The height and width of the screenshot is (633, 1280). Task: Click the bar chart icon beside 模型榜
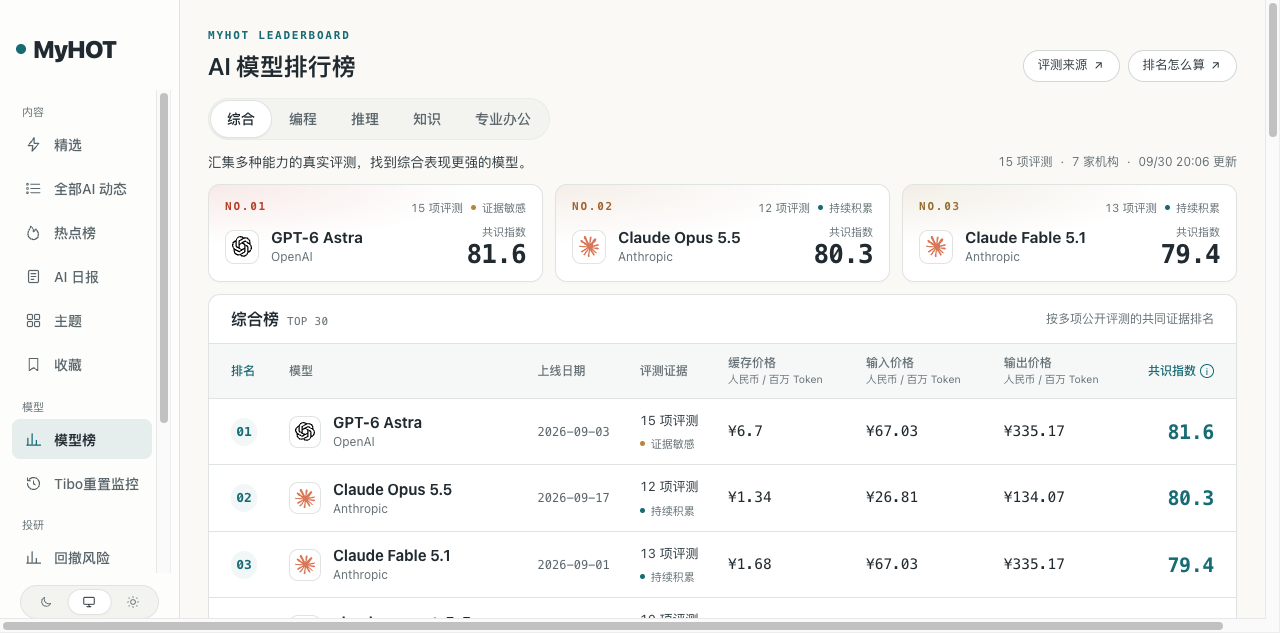(33, 440)
